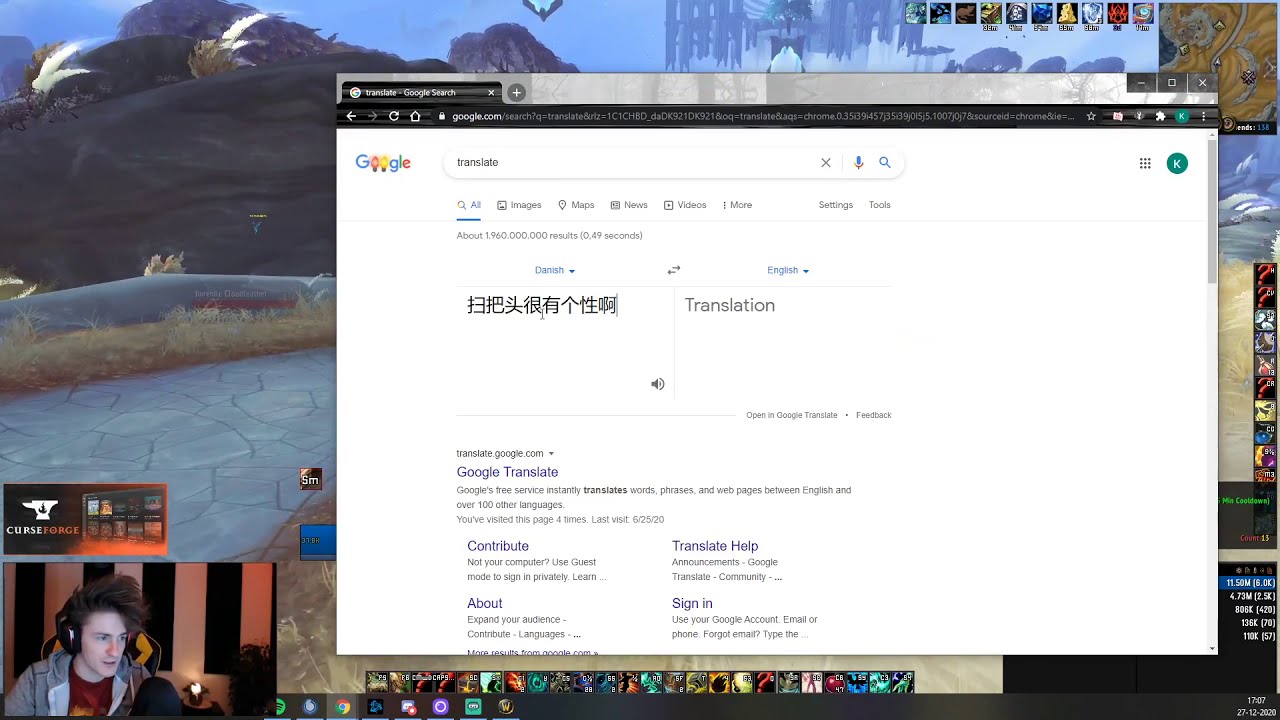
Task: Reload the Google search page
Action: [x=394, y=116]
